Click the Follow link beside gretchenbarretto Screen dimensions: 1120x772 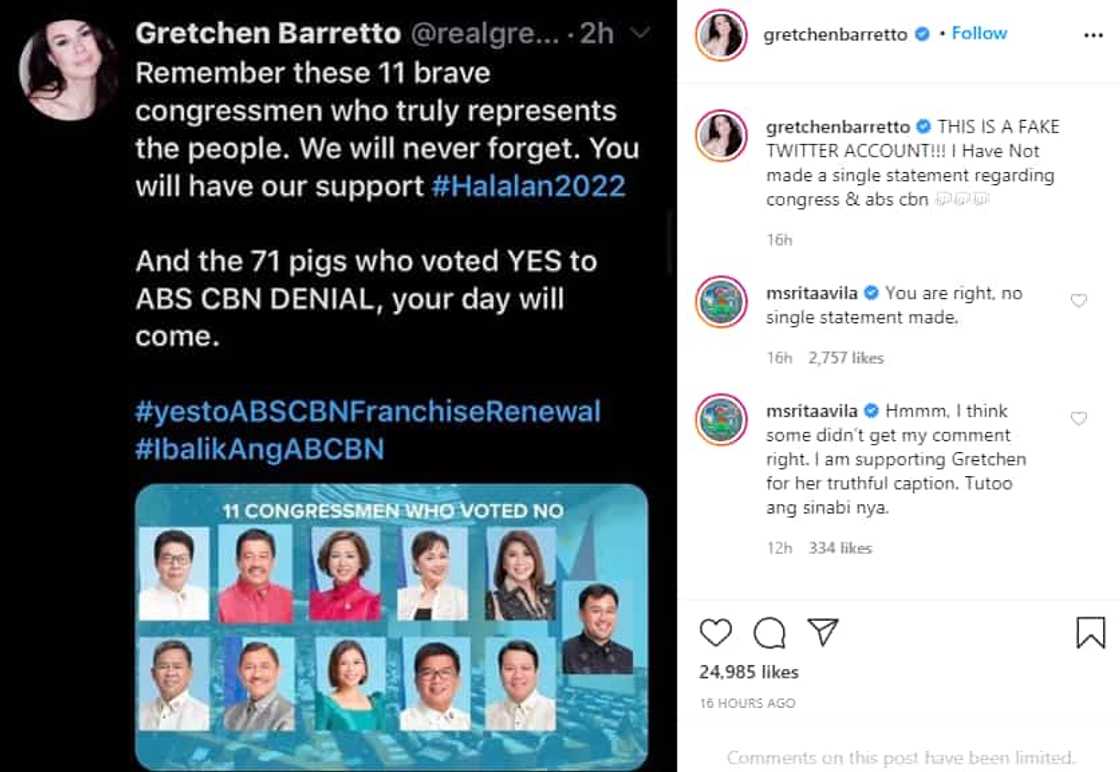coord(979,33)
